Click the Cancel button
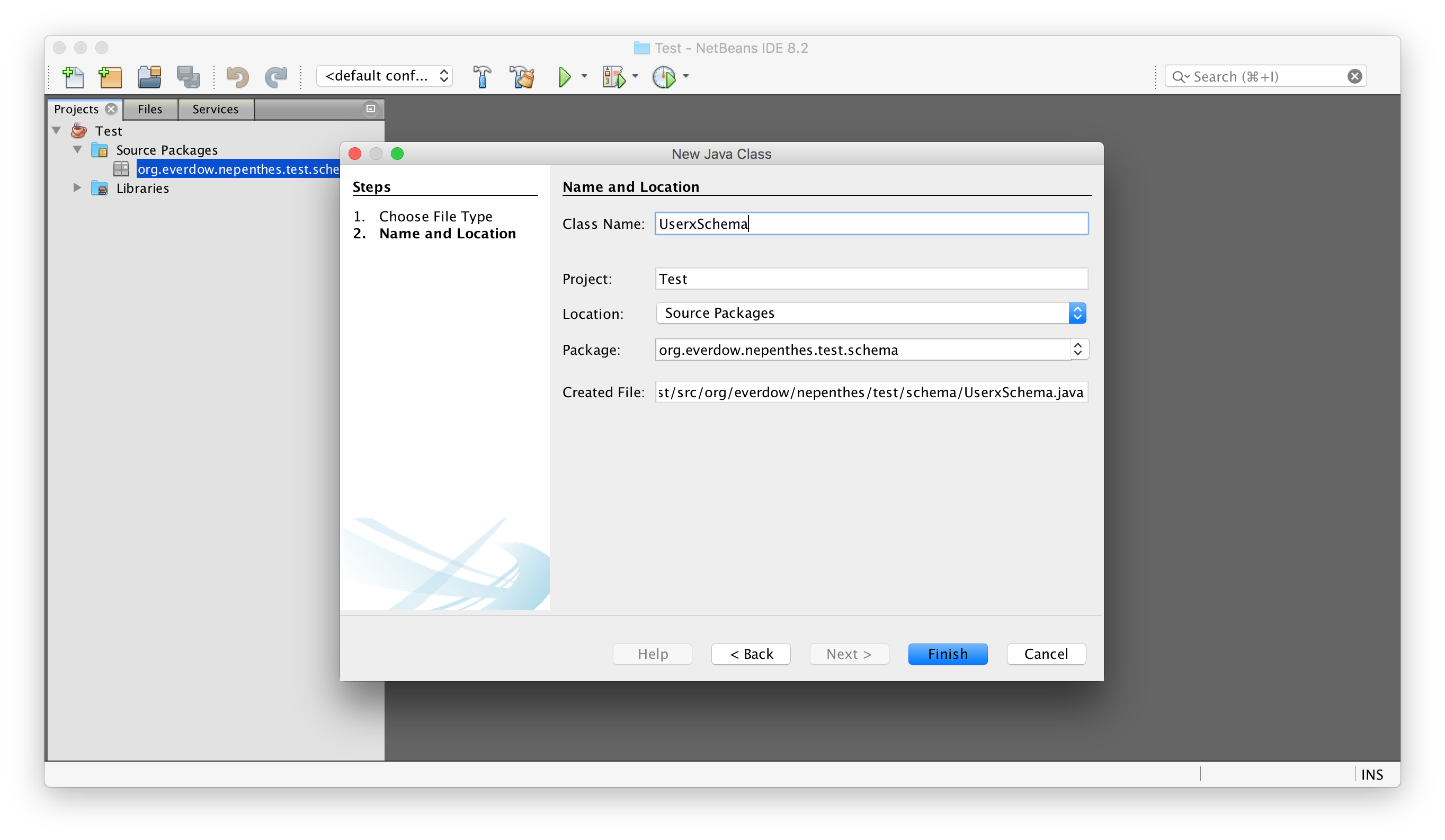This screenshot has width=1445, height=840. 1047,654
